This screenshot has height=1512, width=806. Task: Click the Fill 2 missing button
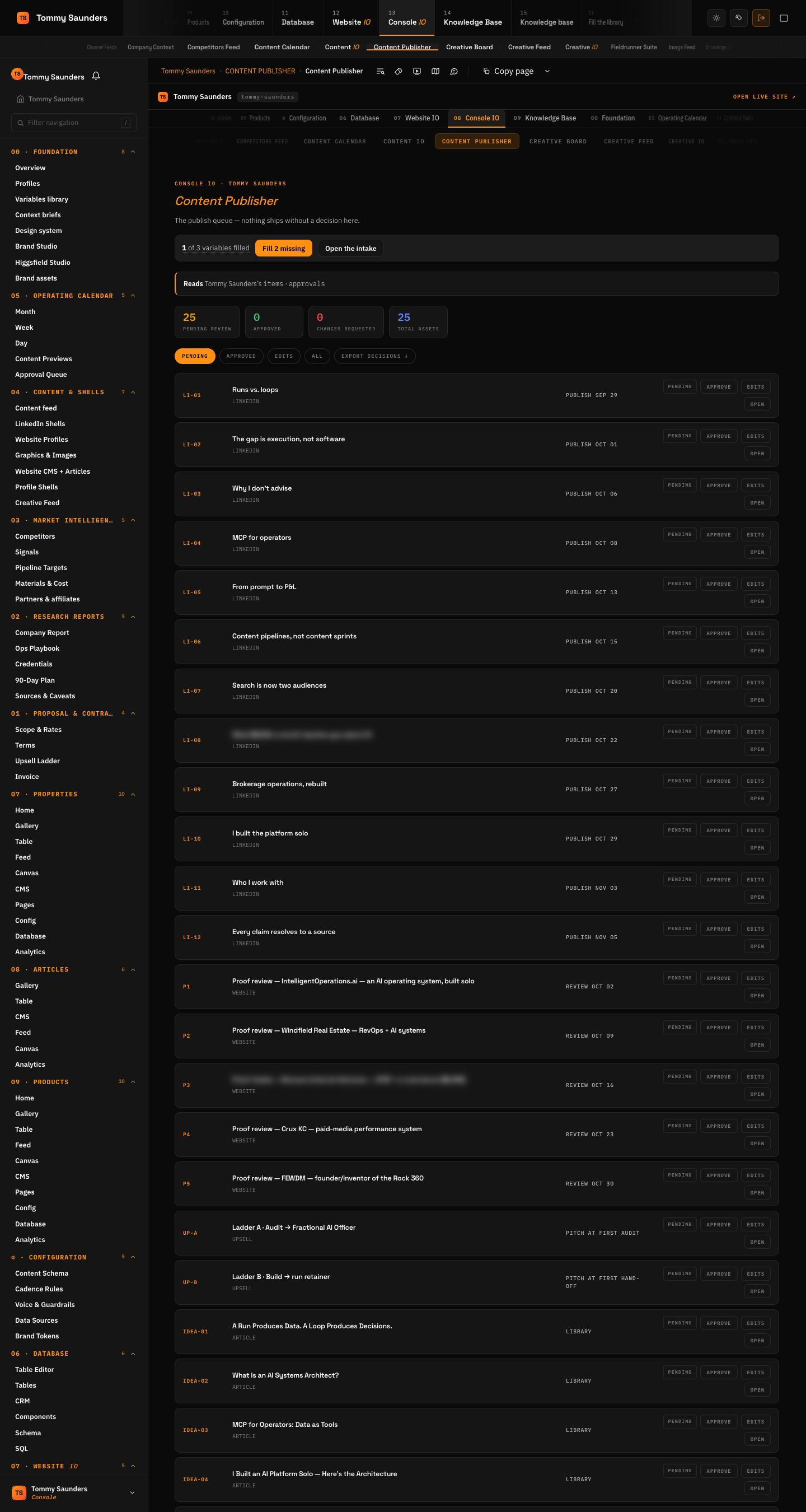pyautogui.click(x=283, y=248)
